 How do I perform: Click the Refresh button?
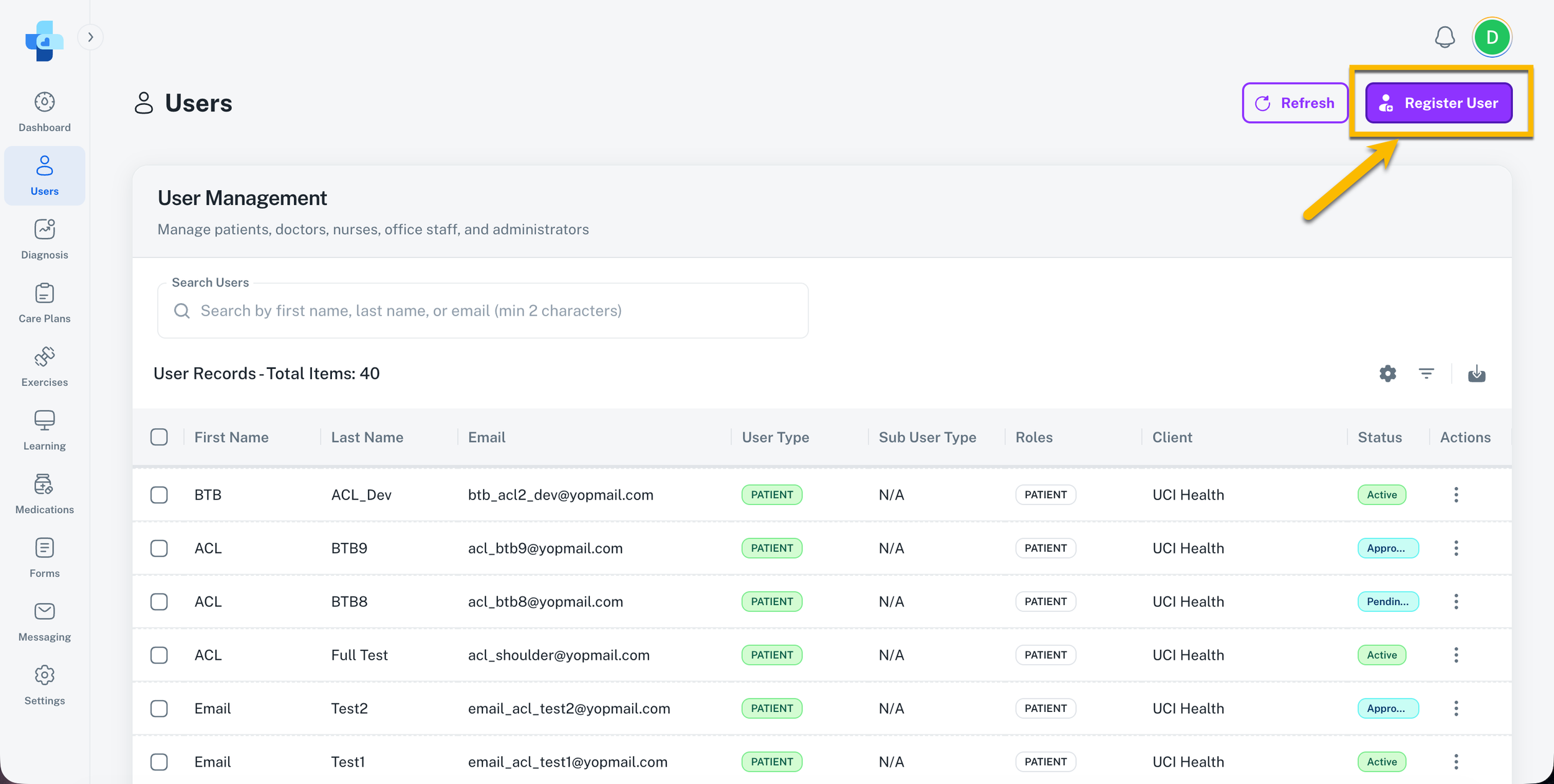click(x=1295, y=103)
